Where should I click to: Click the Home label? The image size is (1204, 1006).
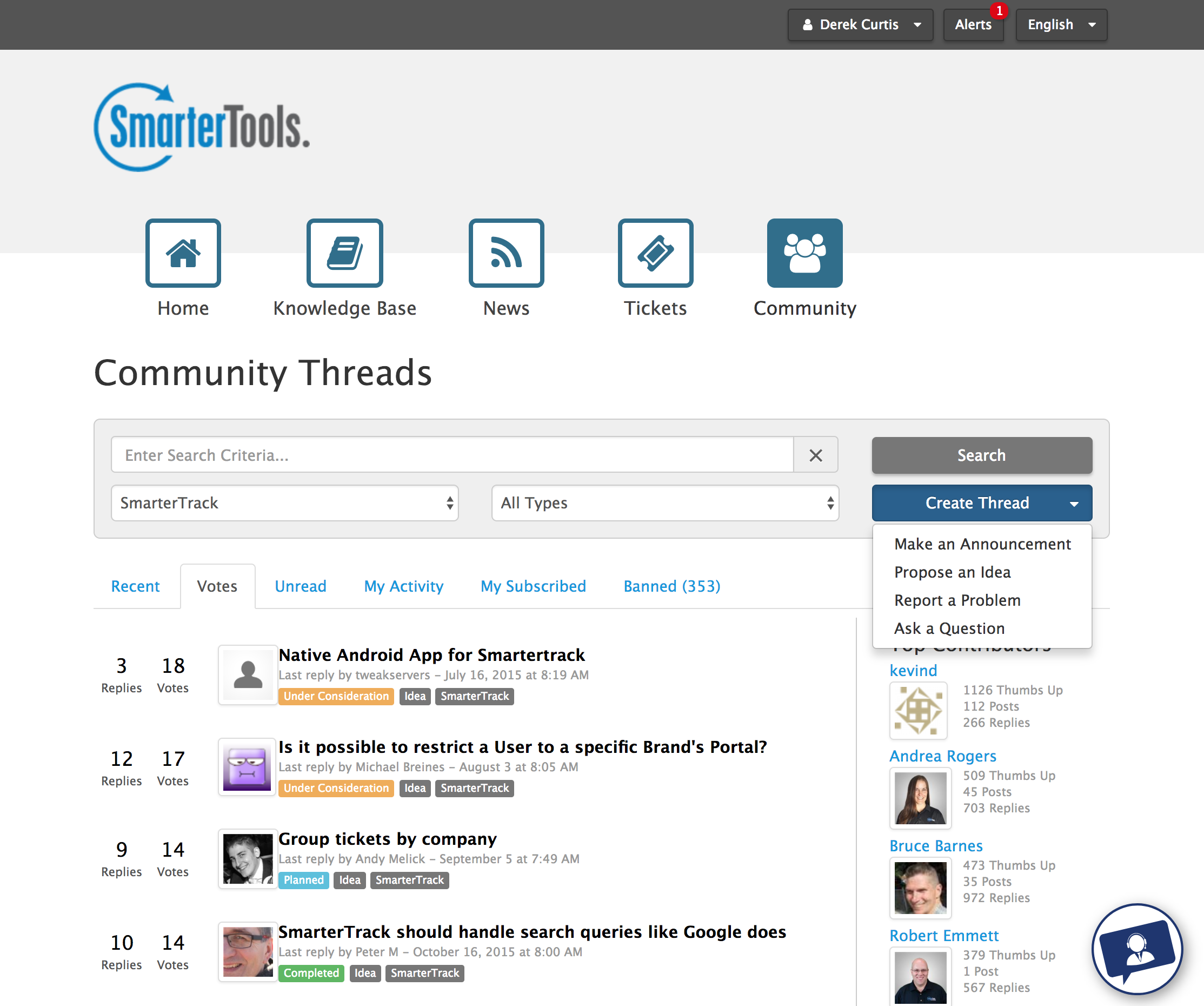(183, 309)
